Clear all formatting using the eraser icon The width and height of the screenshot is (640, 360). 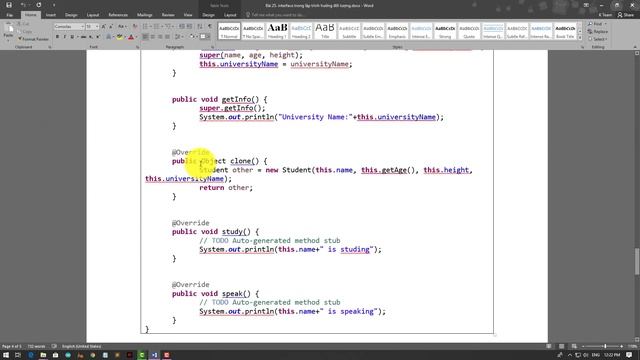click(135, 27)
